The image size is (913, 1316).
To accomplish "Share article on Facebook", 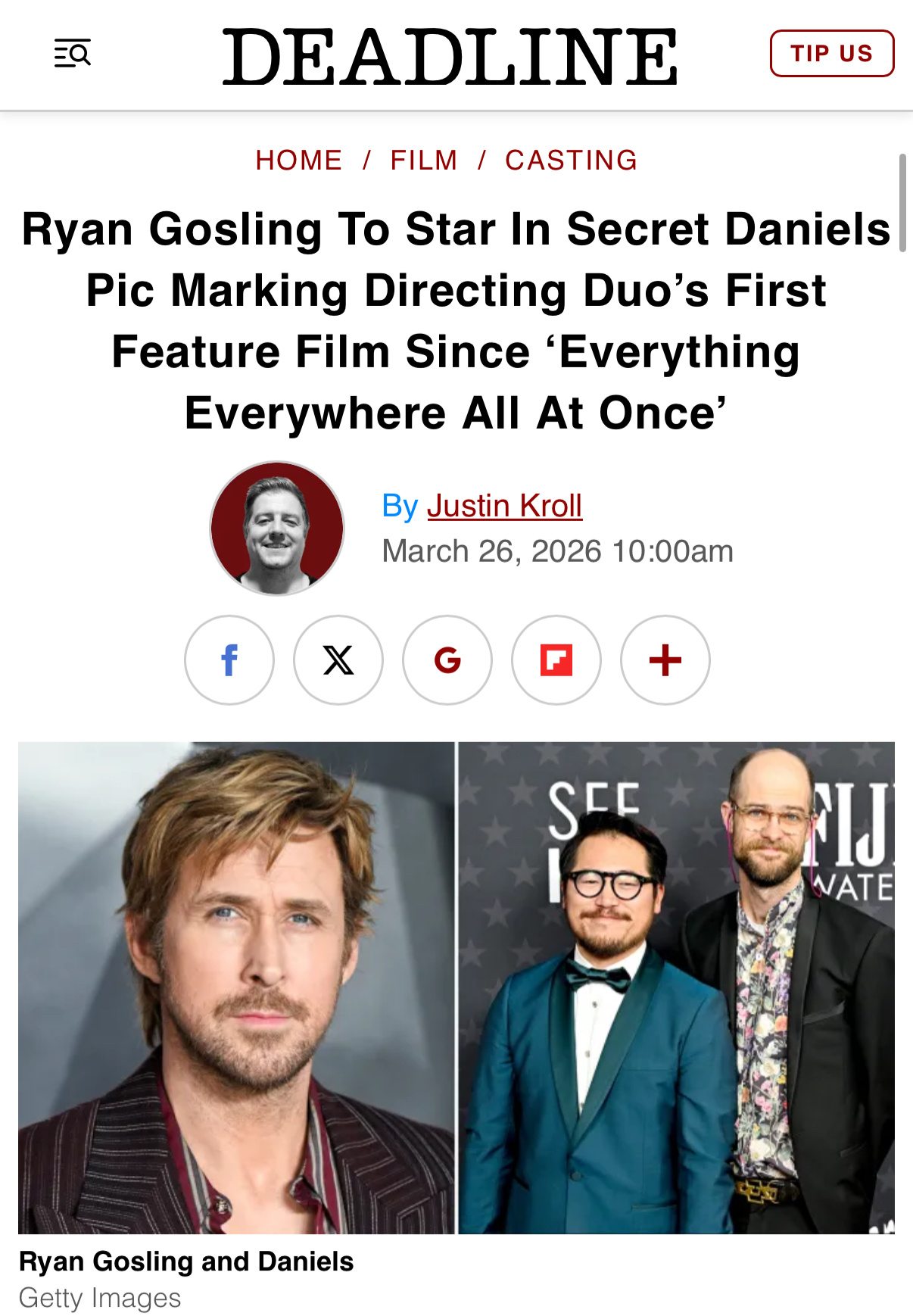I will tap(229, 660).
